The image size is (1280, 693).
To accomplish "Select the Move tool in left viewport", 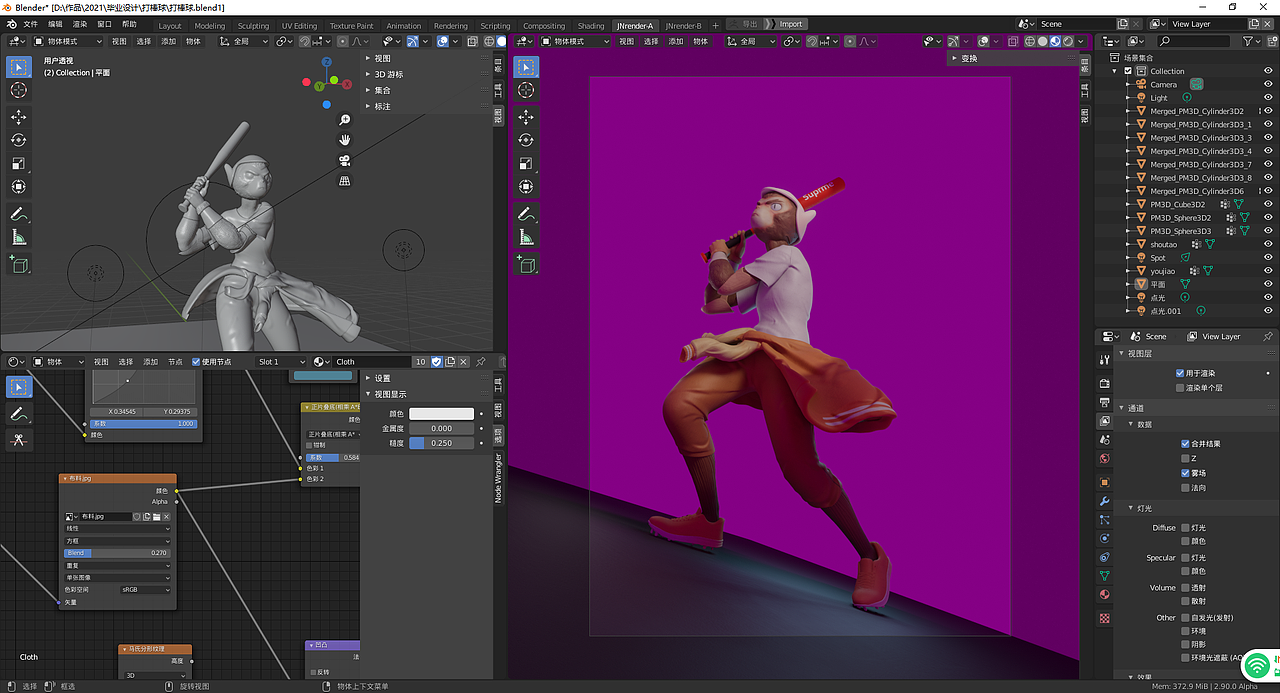I will click(x=18, y=116).
